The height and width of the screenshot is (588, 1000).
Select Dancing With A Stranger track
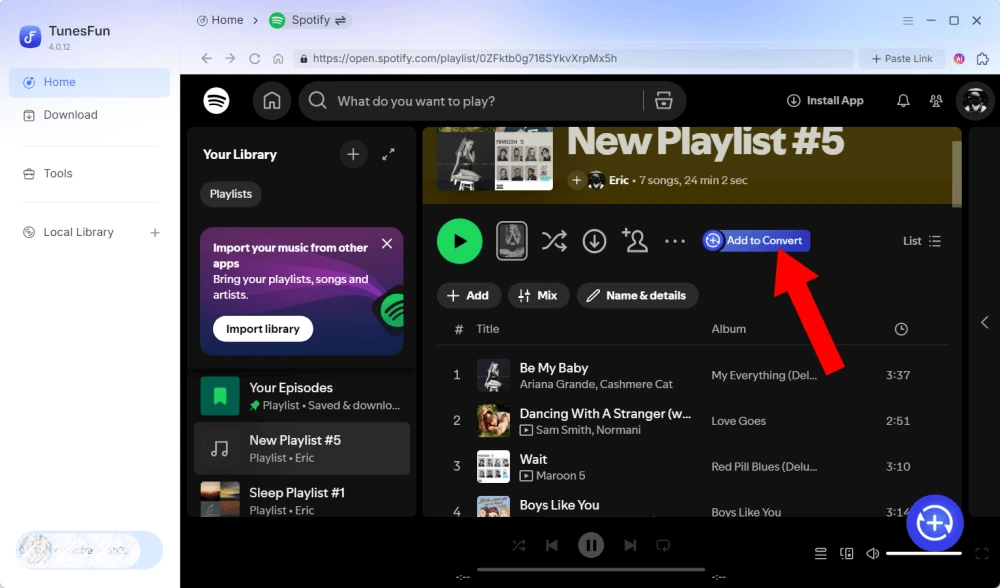point(692,421)
